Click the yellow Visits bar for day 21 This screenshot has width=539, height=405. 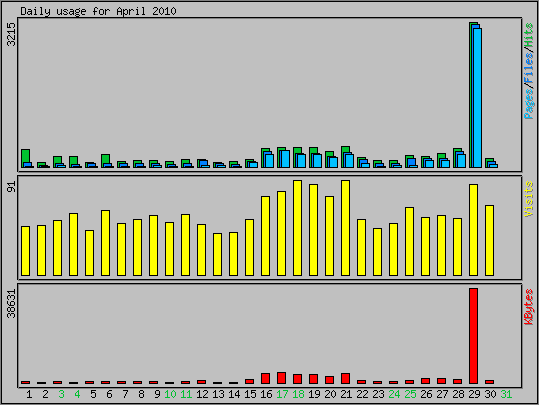pyautogui.click(x=345, y=228)
